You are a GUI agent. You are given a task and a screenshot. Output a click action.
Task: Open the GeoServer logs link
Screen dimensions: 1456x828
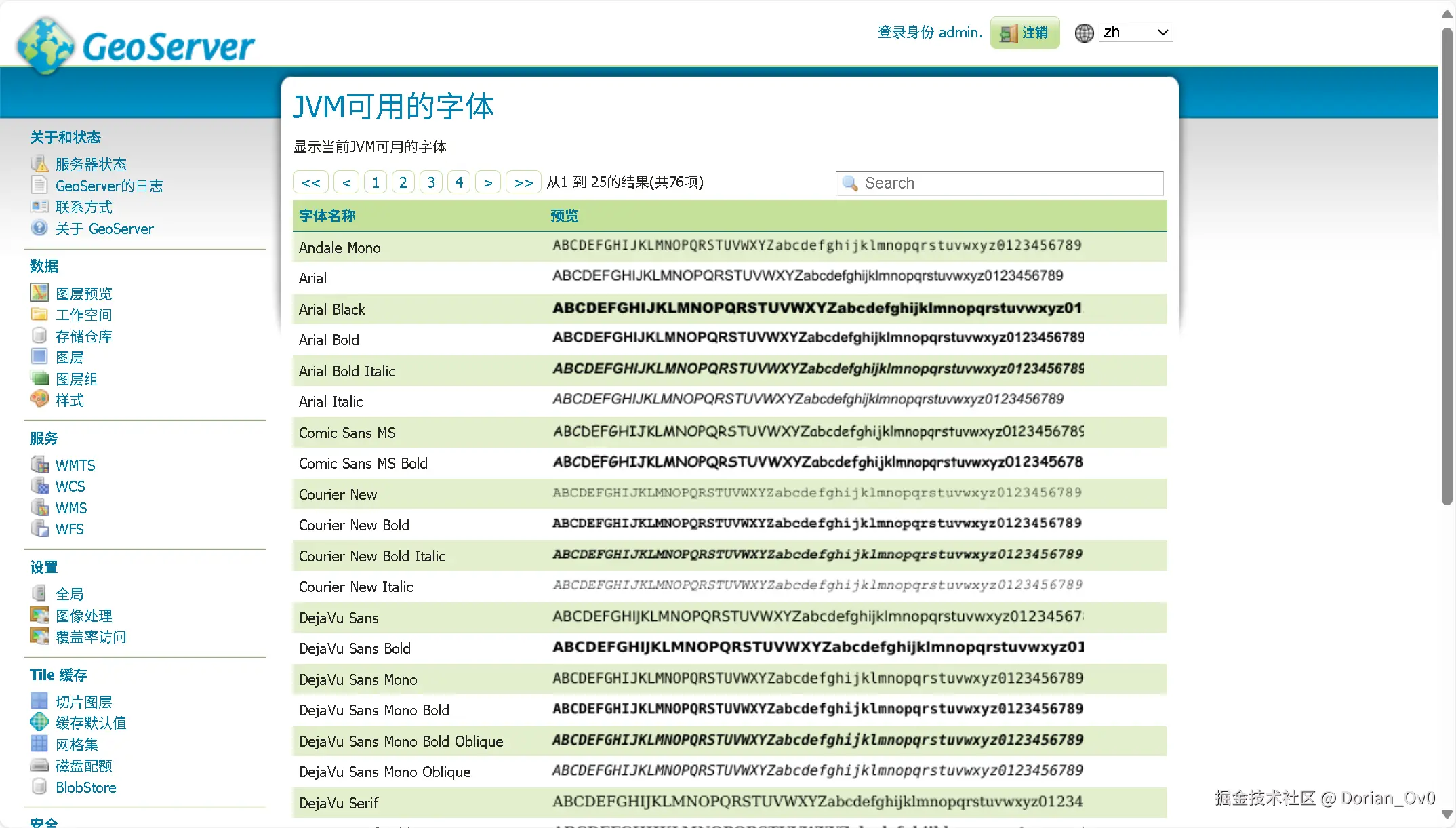(x=109, y=186)
